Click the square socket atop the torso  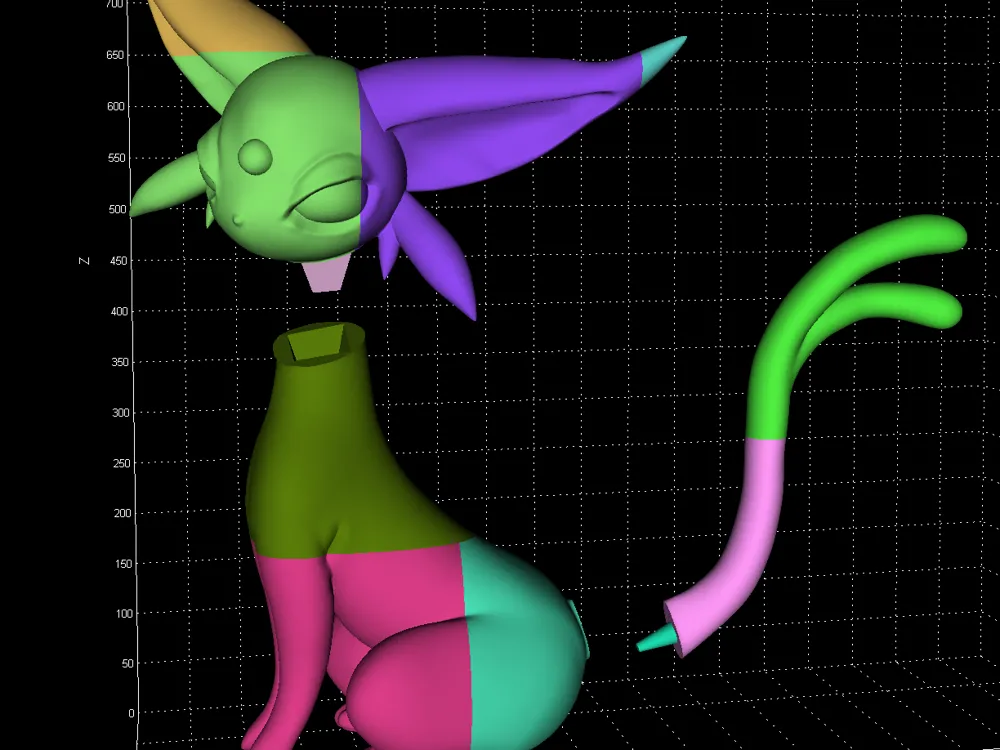pyautogui.click(x=320, y=345)
